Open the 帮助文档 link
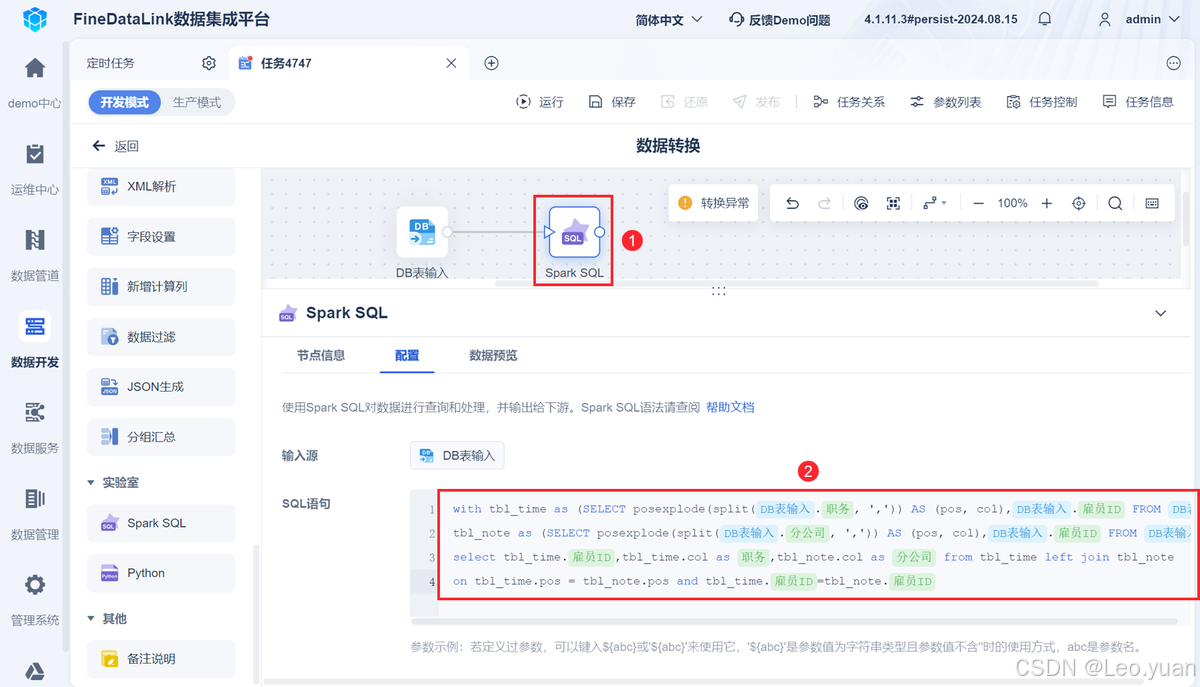 pos(730,407)
